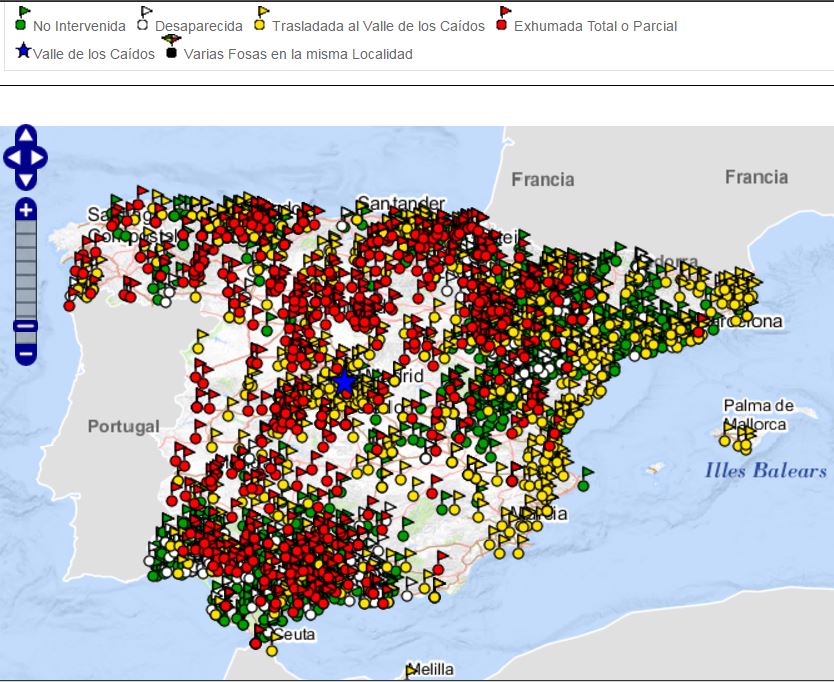Click the 'Valle de los Caídos' legend label
This screenshot has width=834, height=682.
94,54
